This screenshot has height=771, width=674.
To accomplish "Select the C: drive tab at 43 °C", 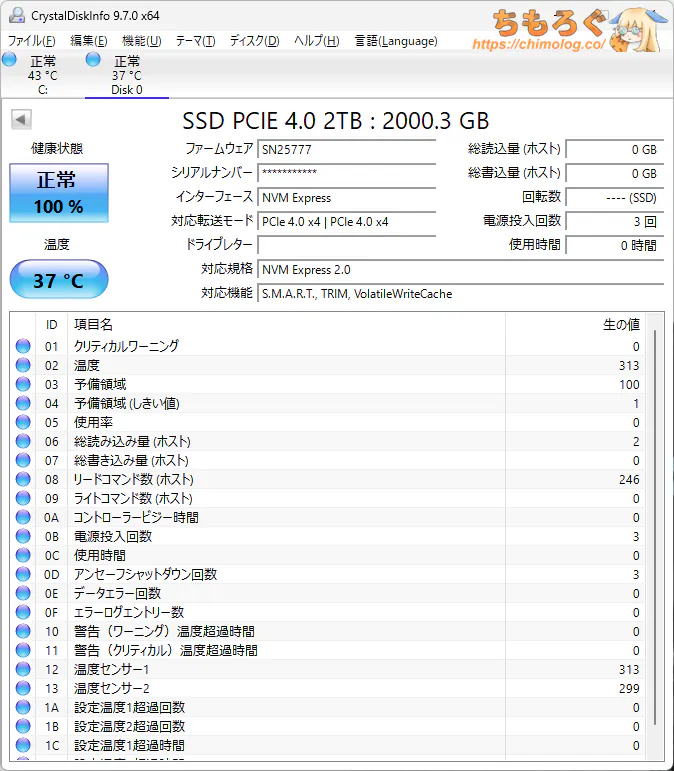I will pyautogui.click(x=43, y=75).
